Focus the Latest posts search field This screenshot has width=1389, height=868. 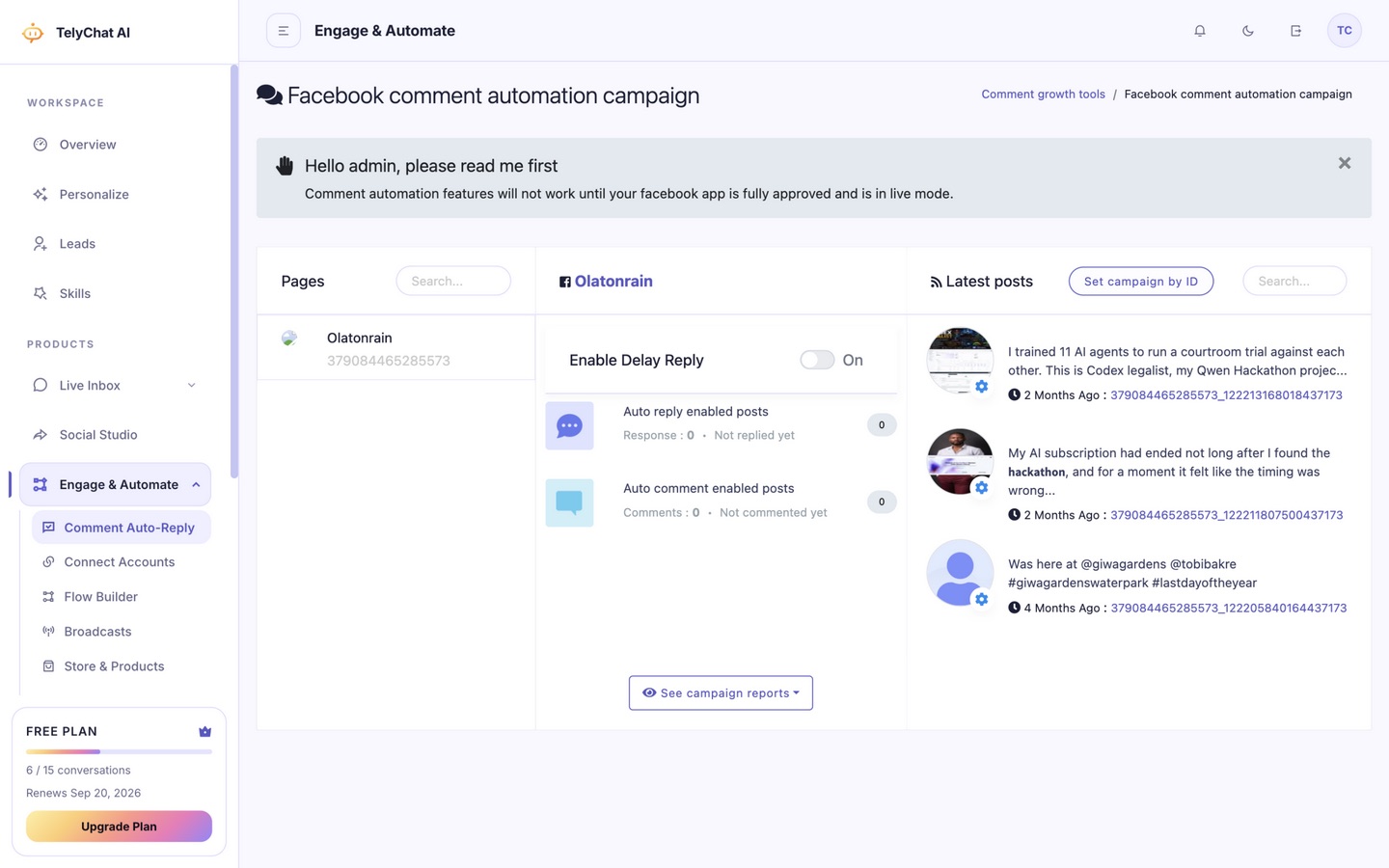(1294, 281)
